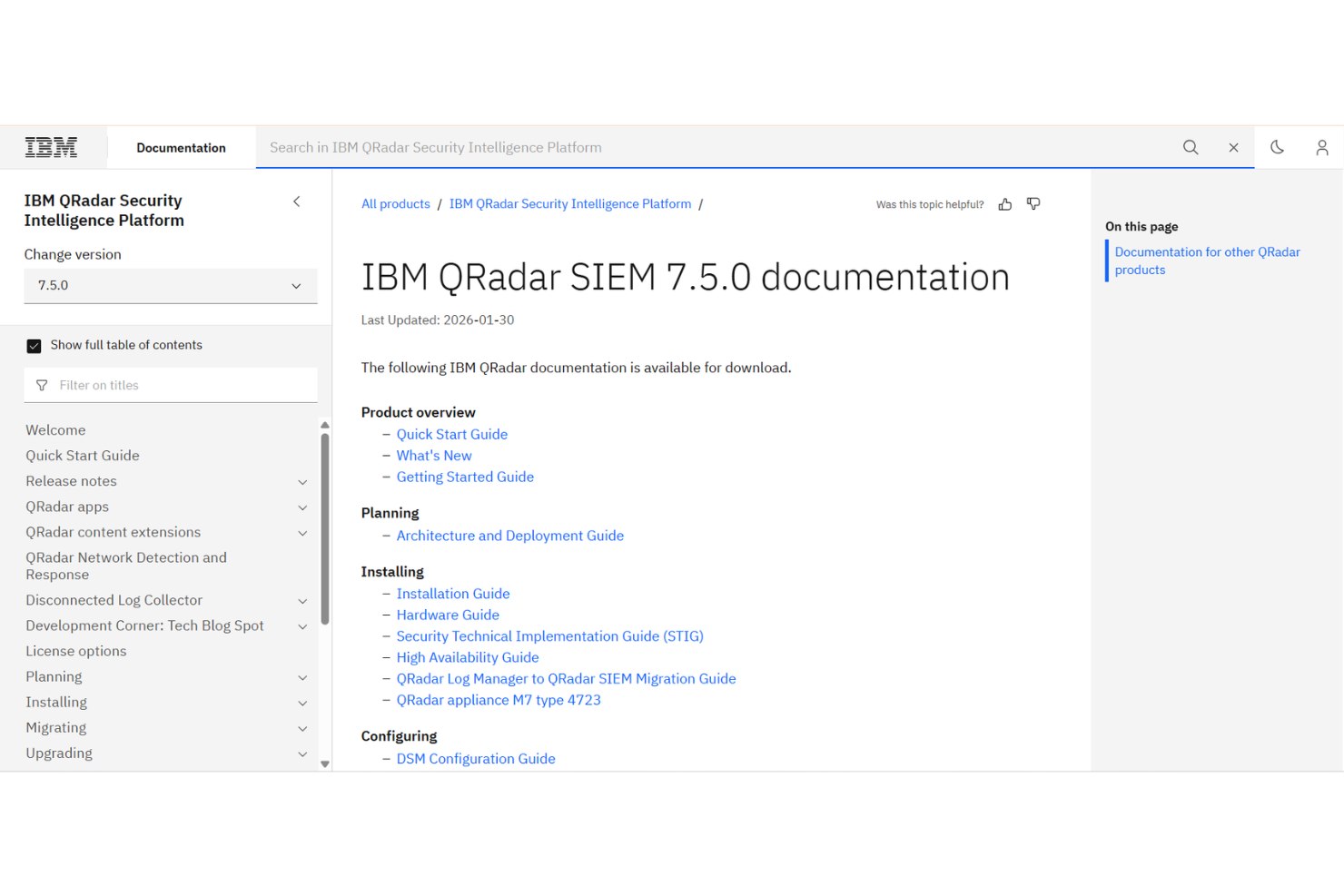The height and width of the screenshot is (896, 1344).
Task: Click the thumbs down icon
Action: point(1033,204)
